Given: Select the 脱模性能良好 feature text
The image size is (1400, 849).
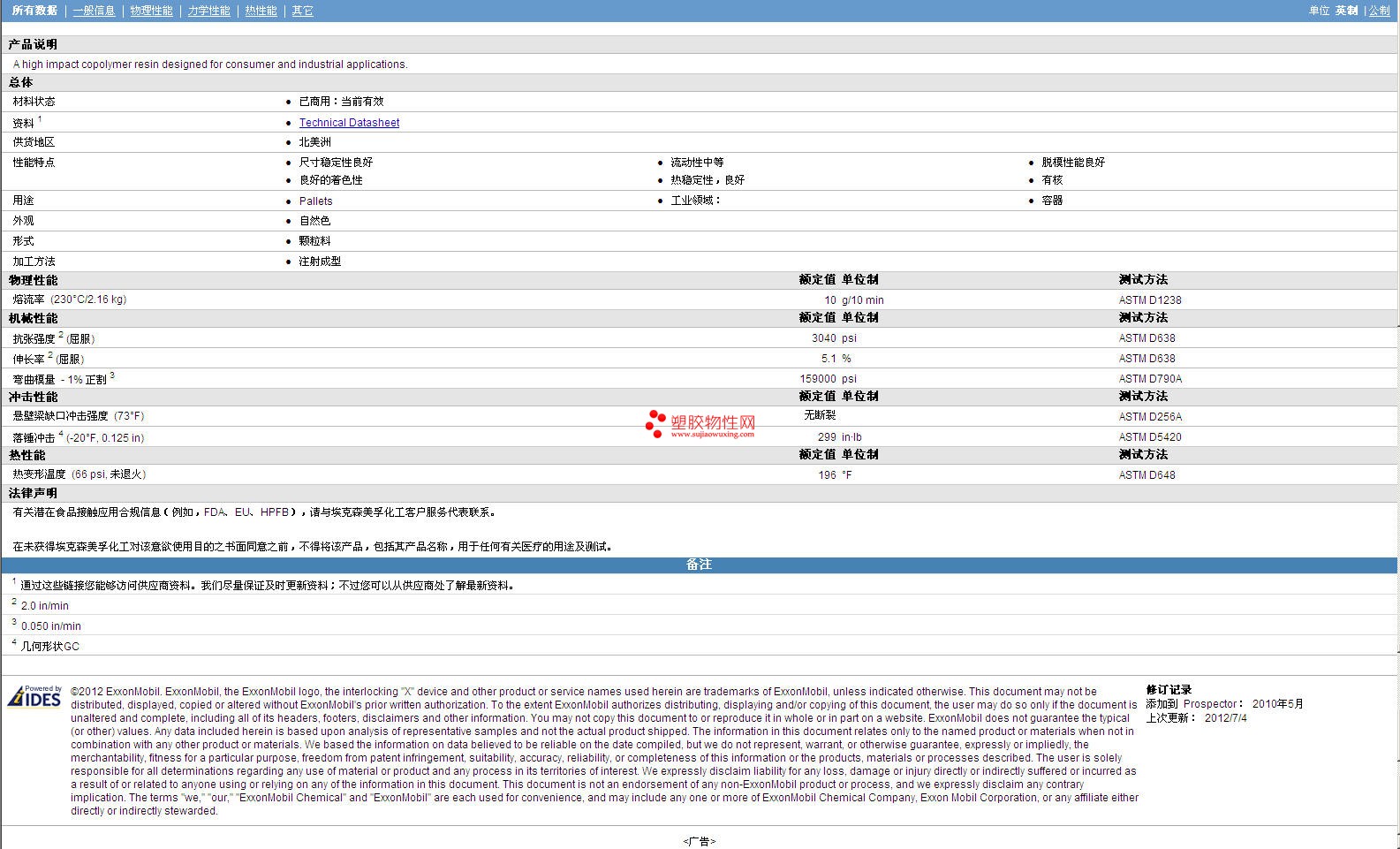Looking at the screenshot, I should [x=1072, y=163].
